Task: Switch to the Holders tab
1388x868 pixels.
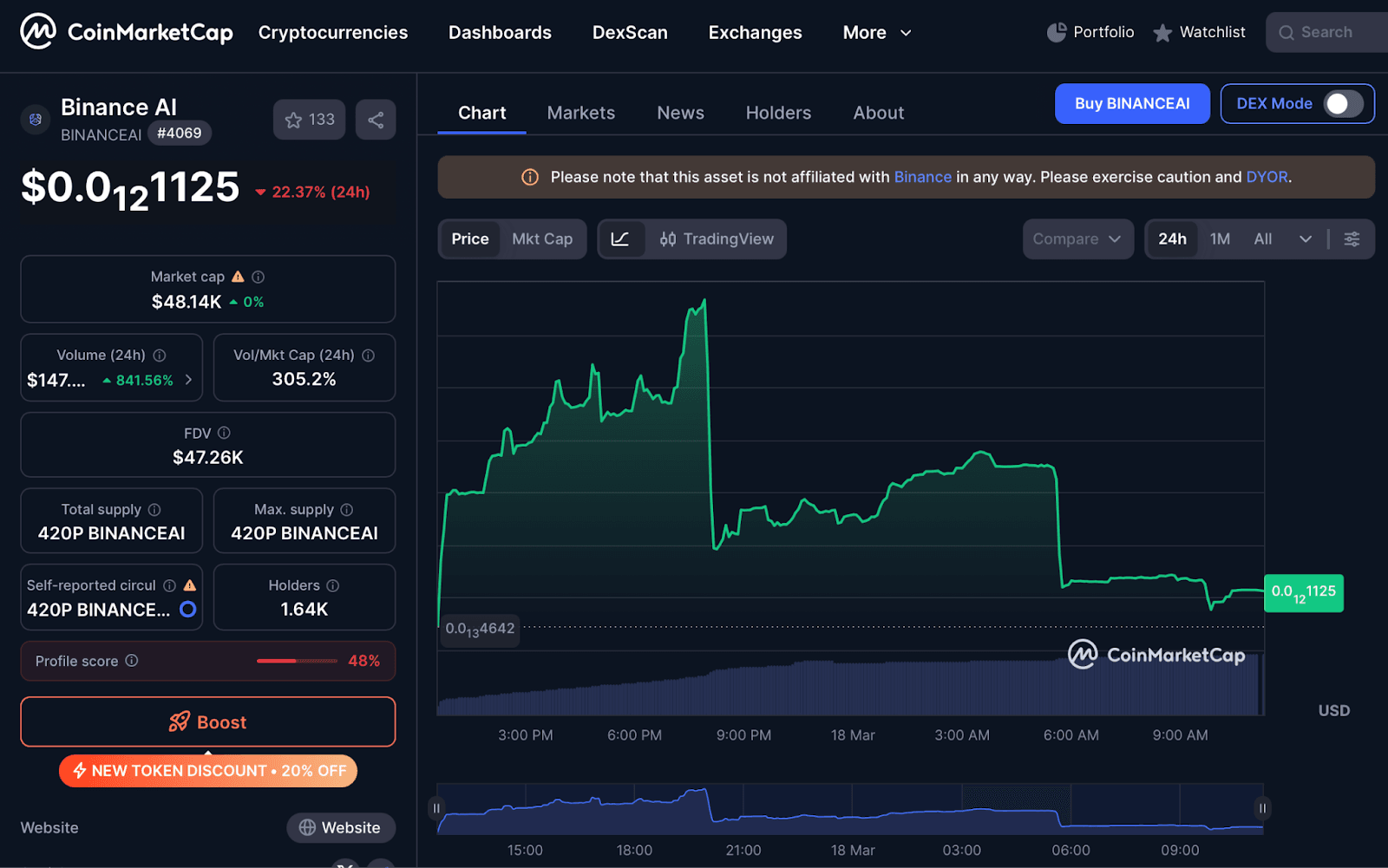Action: click(x=777, y=112)
